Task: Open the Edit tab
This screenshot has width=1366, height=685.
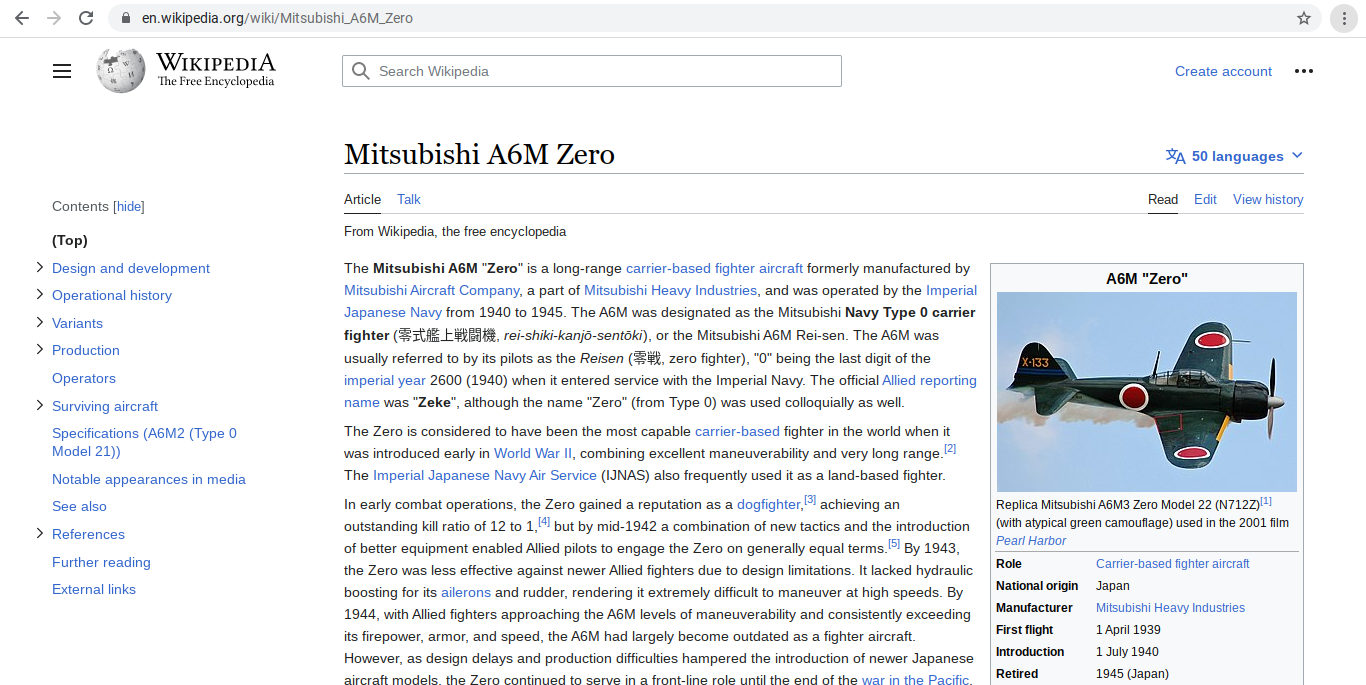Action: coord(1205,199)
